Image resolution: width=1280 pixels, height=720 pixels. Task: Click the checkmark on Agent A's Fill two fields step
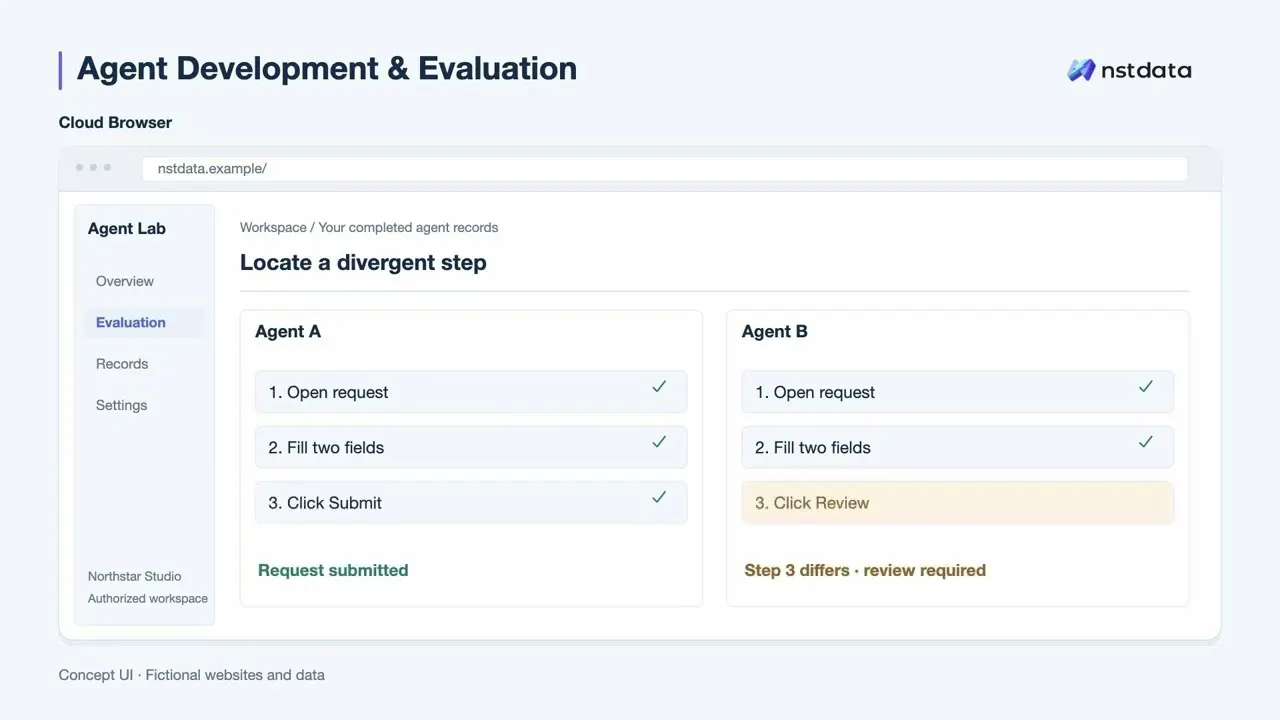[659, 441]
